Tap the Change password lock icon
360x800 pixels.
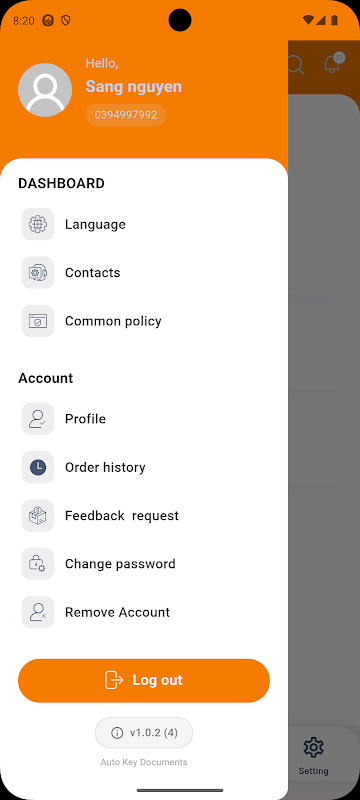pos(38,564)
